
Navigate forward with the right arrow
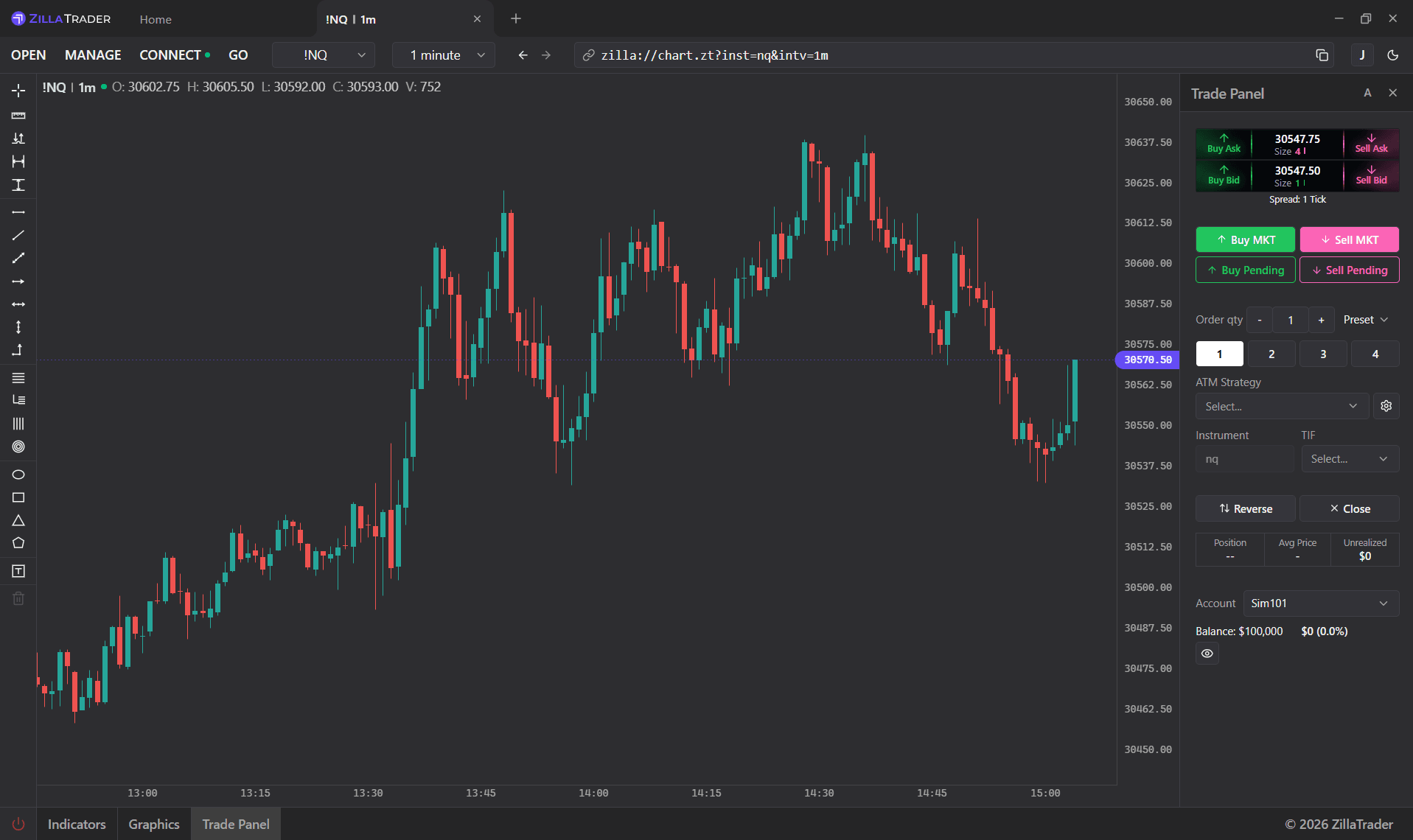point(546,55)
